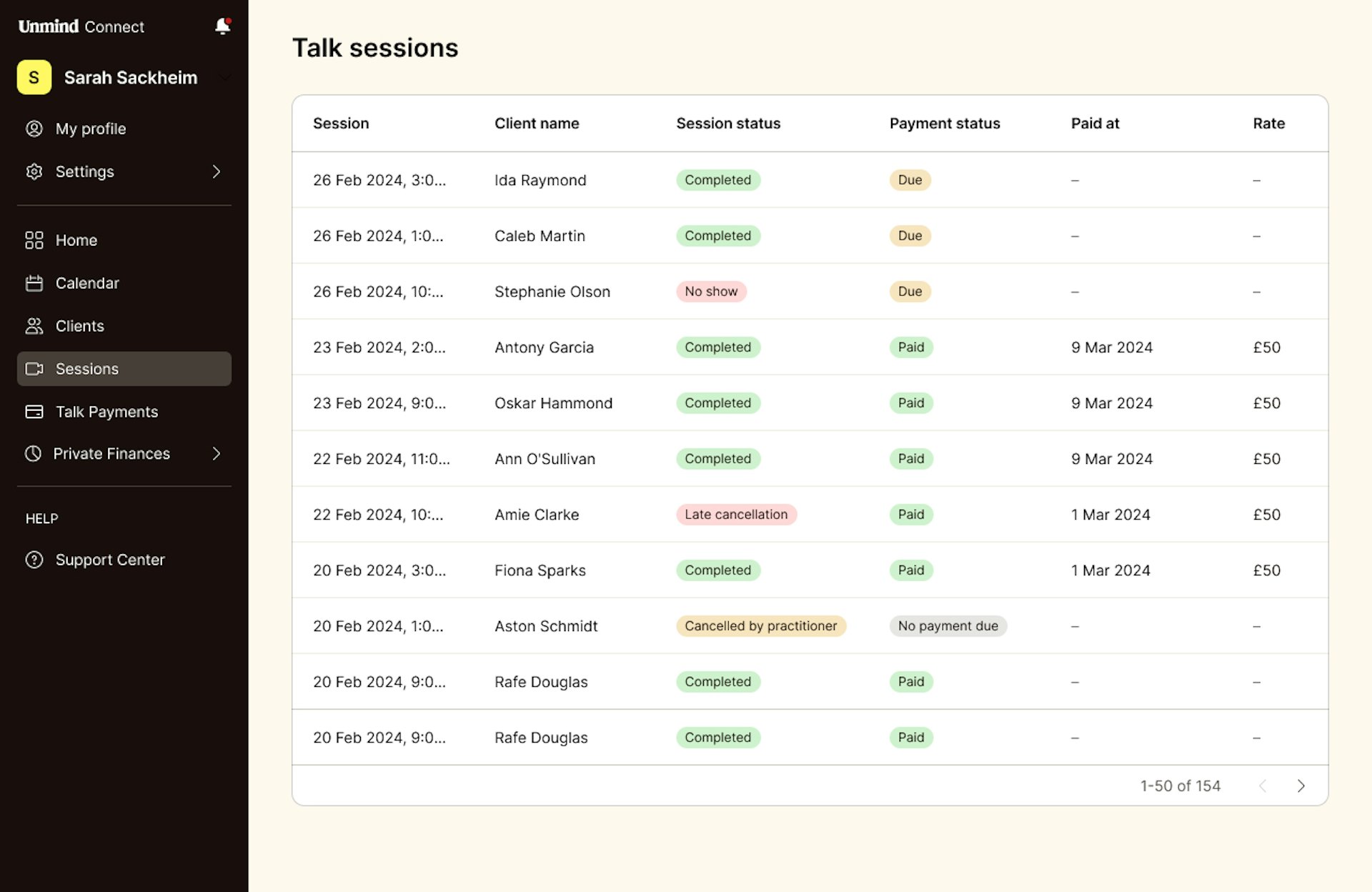Click the No payment due badge
The image size is (1372, 892).
[x=947, y=626]
